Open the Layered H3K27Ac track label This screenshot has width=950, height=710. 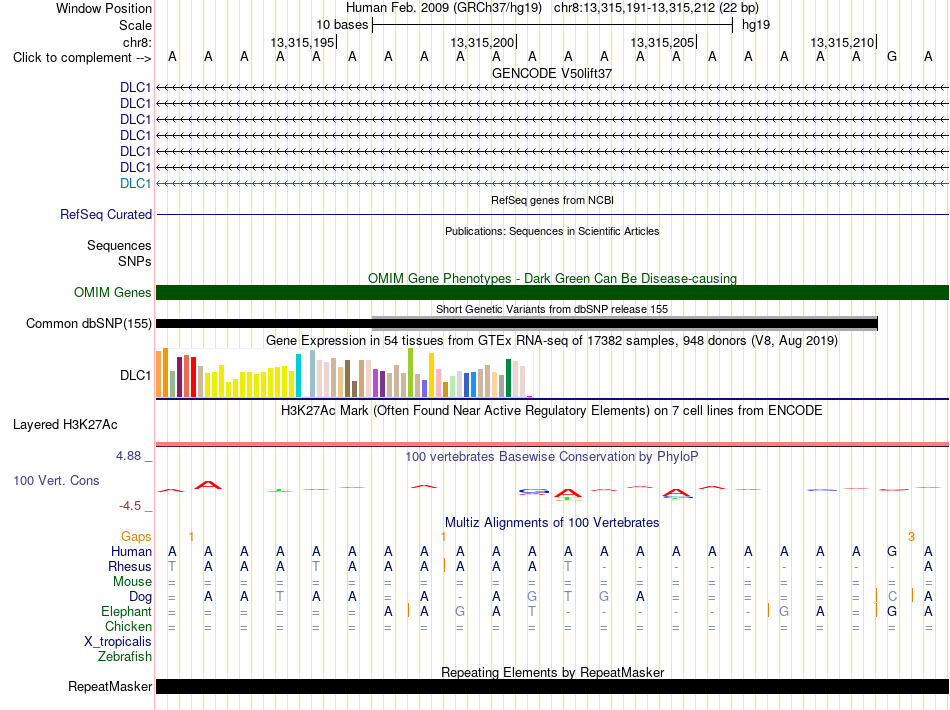65,425
